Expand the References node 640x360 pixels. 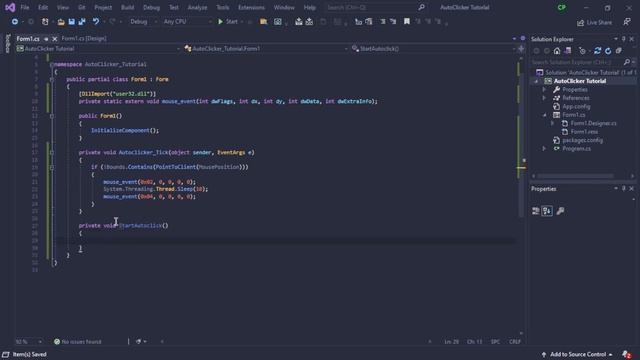tap(544, 98)
